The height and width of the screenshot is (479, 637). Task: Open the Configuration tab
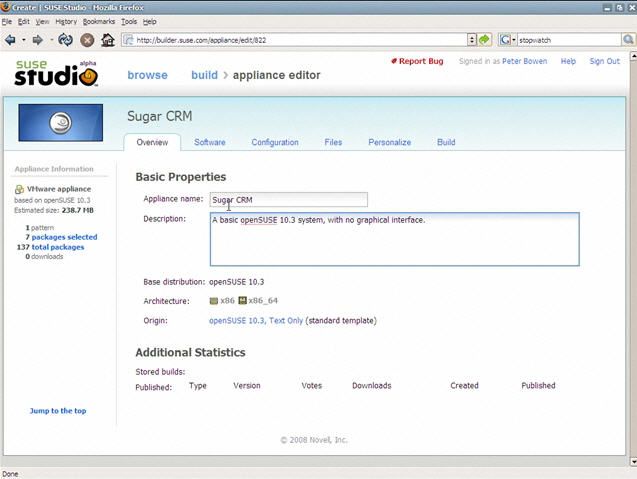[x=275, y=142]
